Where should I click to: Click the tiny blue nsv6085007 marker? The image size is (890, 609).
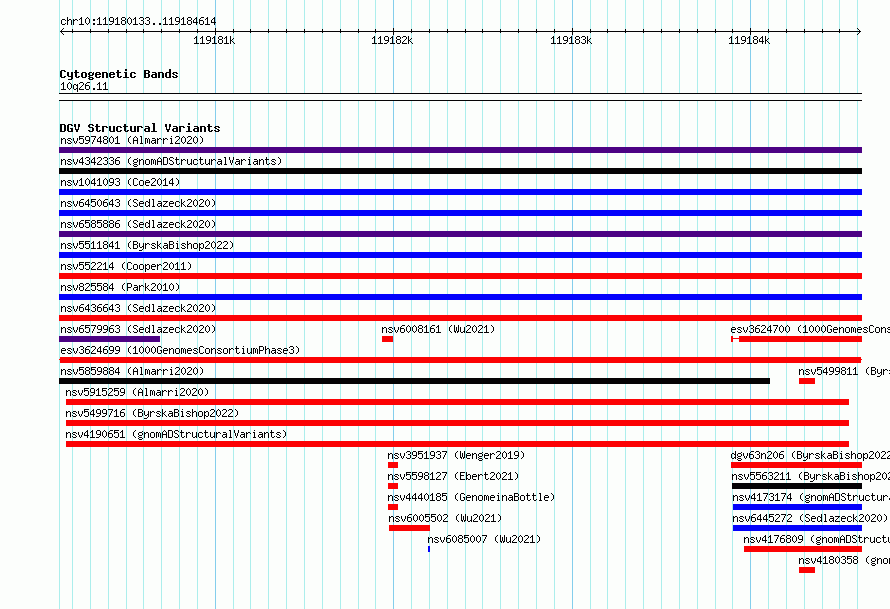pos(429,549)
